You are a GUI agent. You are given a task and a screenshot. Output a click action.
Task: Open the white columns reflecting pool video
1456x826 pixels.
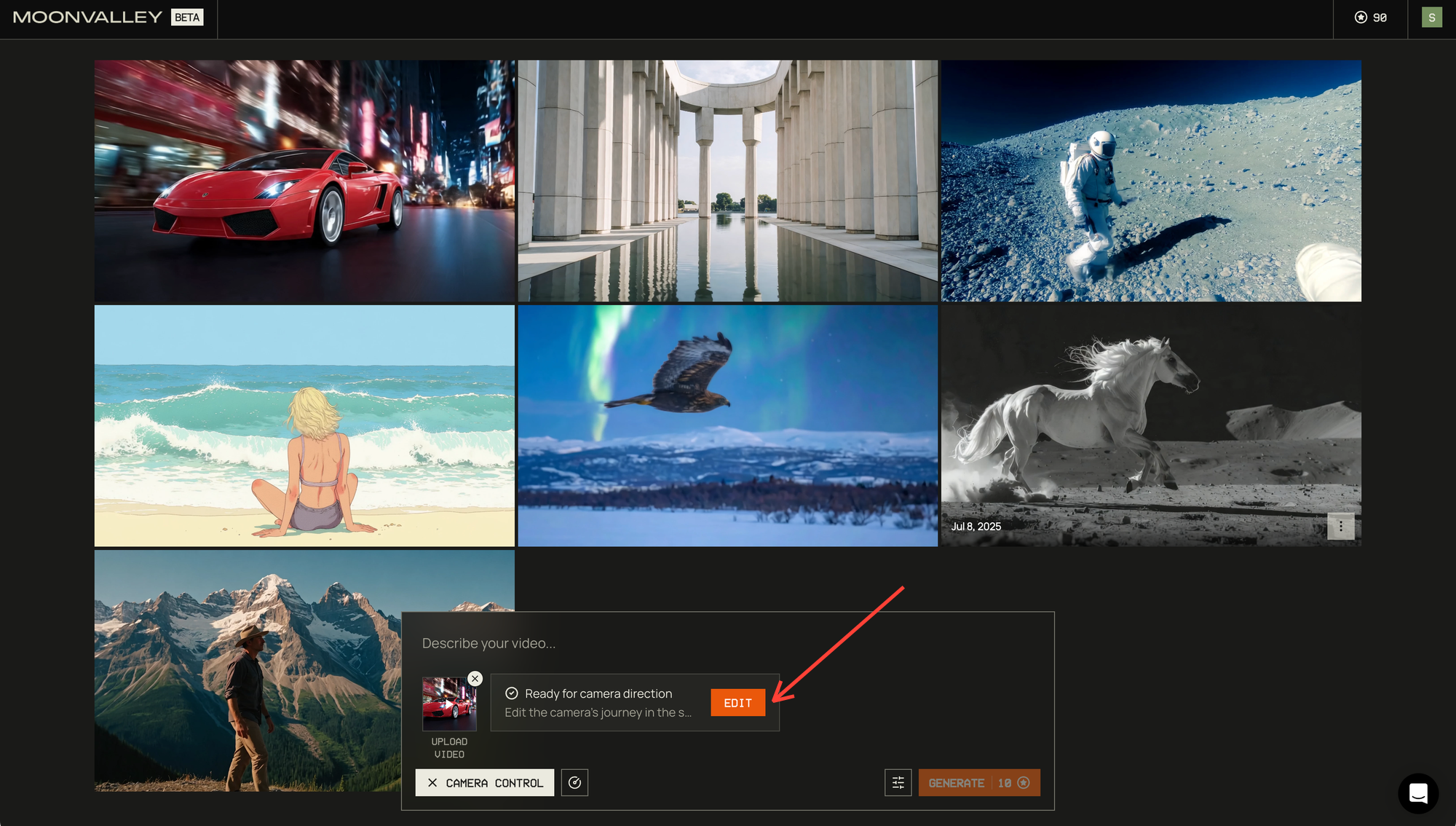[x=728, y=181]
